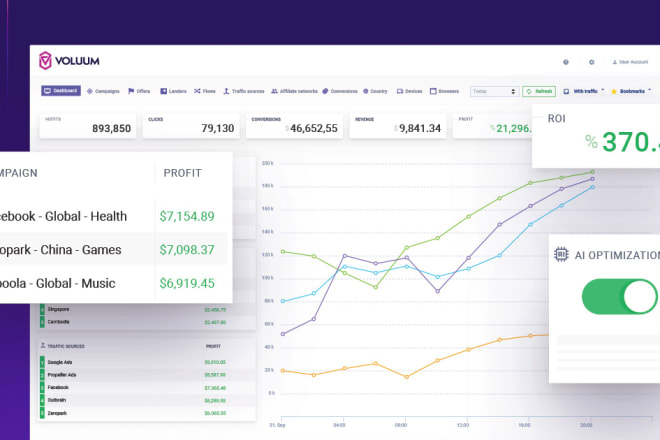Expand the With traffic filter dropdown
Image resolution: width=660 pixels, height=440 pixels.
(x=583, y=91)
